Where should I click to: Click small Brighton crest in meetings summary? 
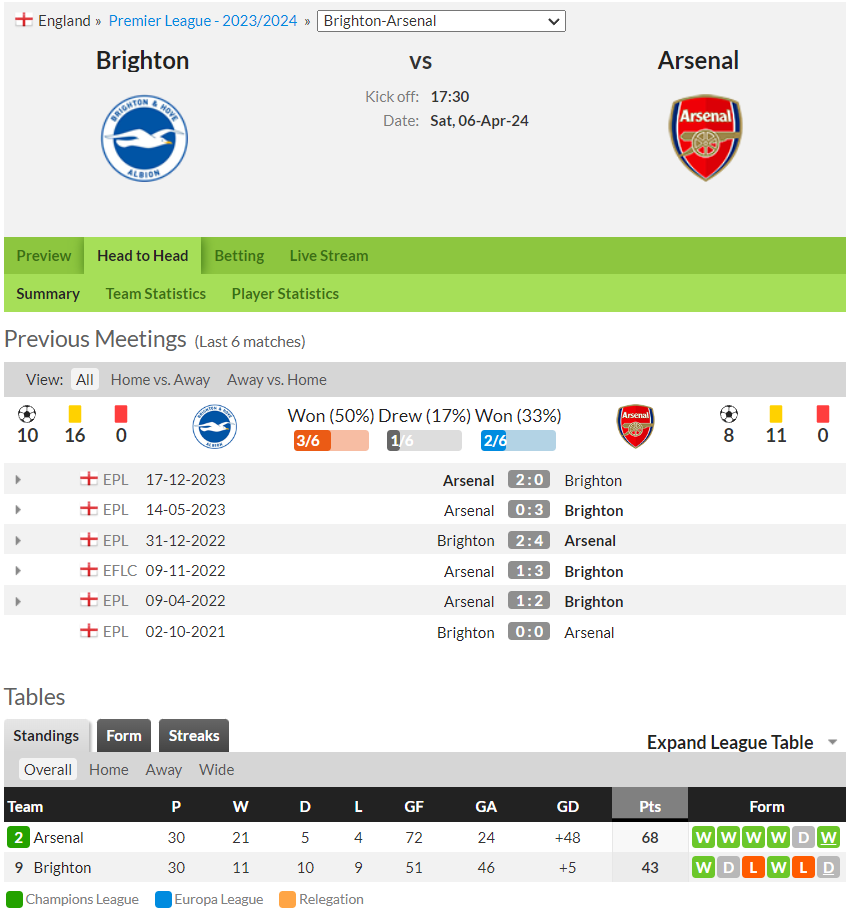pos(215,427)
